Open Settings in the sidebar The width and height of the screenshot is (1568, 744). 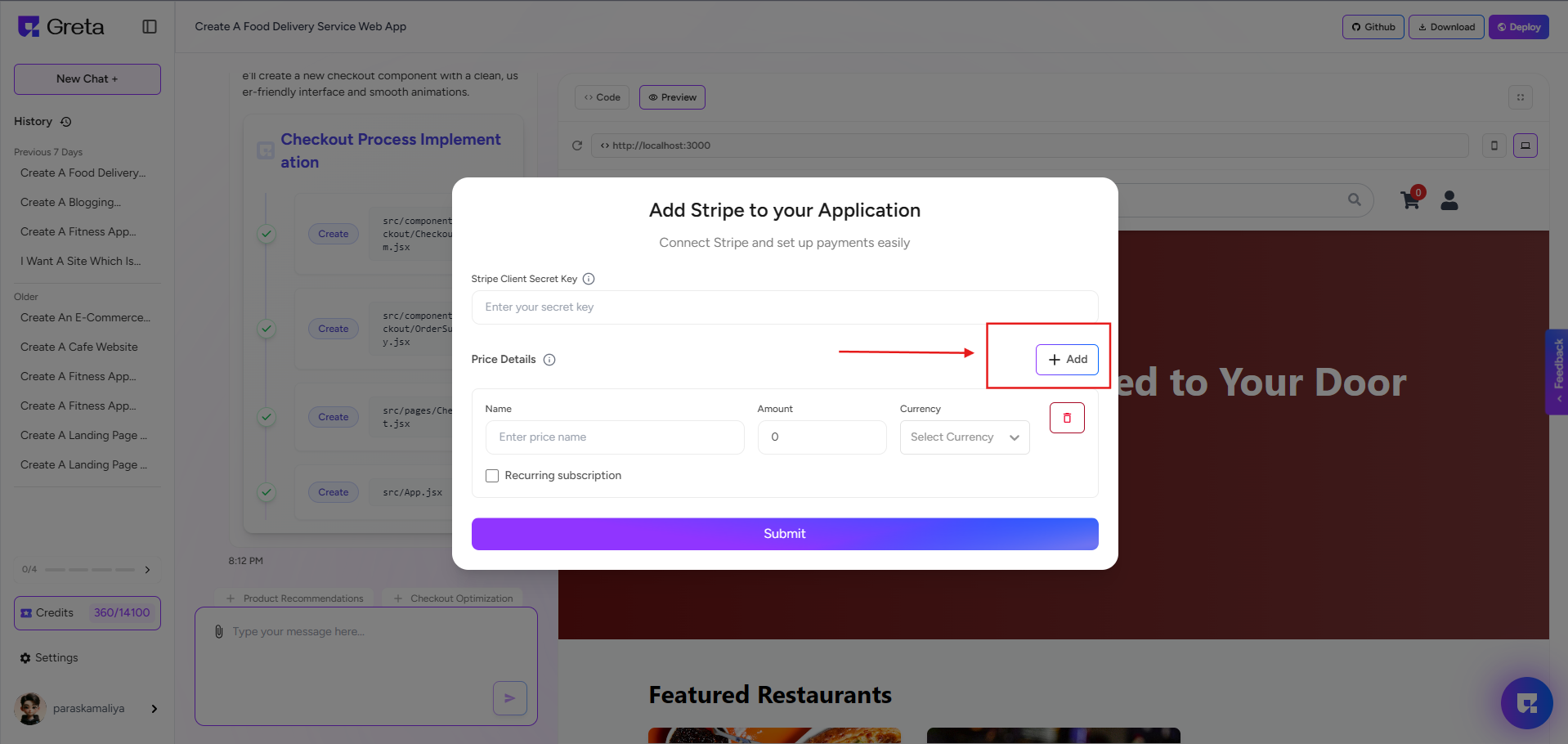click(x=49, y=658)
